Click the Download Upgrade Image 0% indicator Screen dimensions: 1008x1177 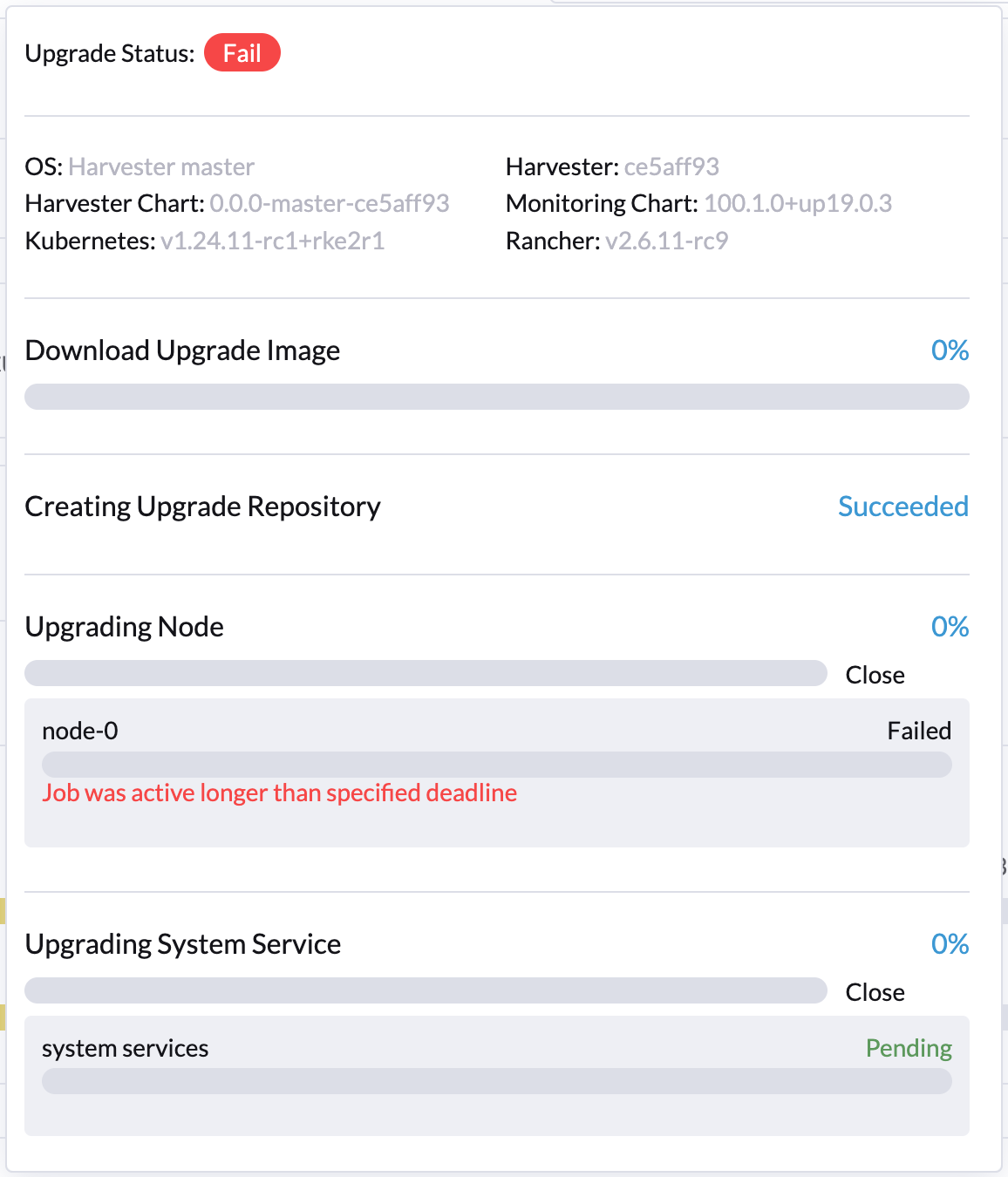click(949, 350)
